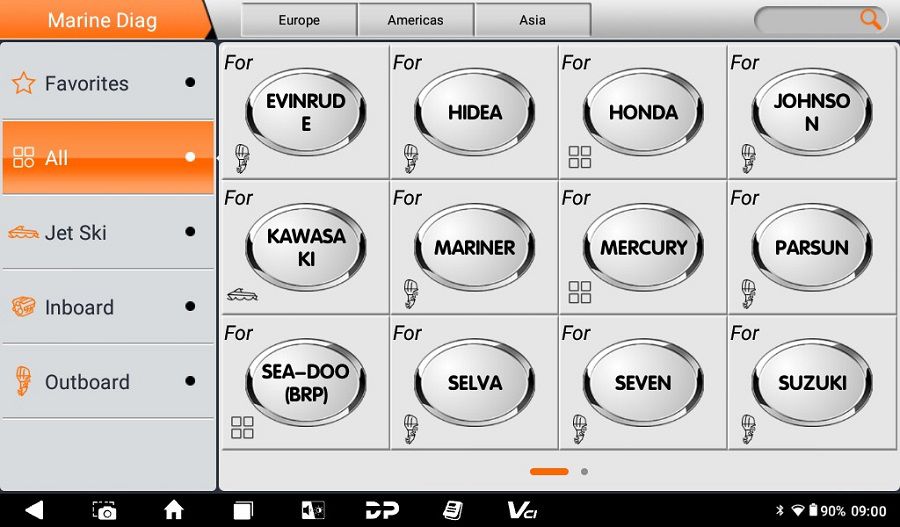The image size is (900, 527).
Task: Open the DP diagnostic program icon
Action: (x=382, y=510)
